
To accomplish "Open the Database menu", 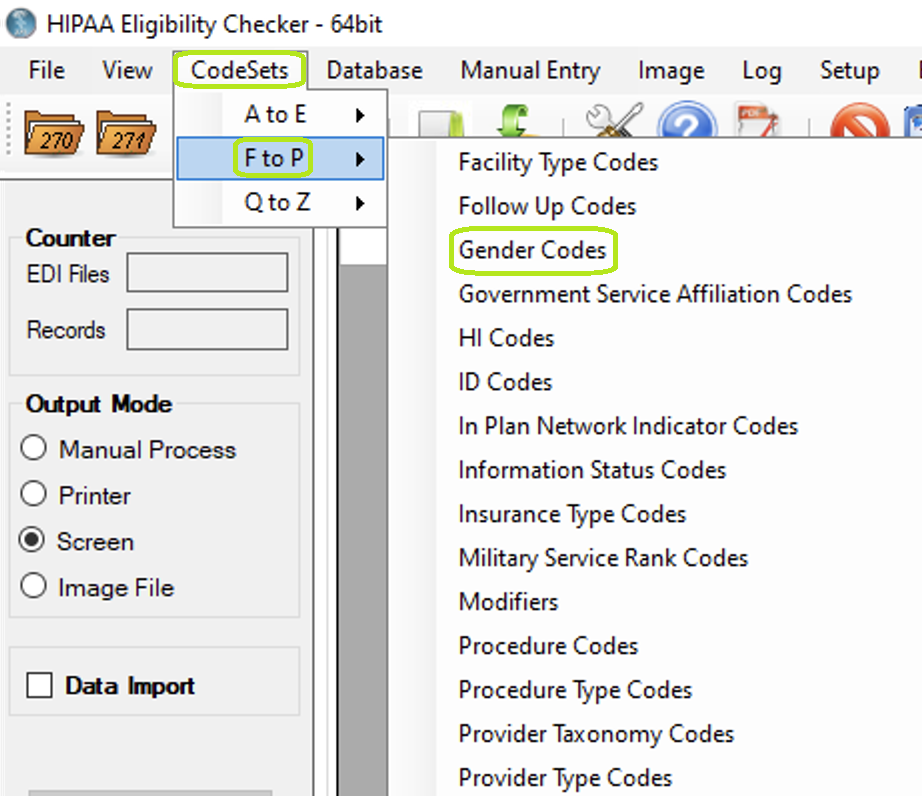I will point(375,70).
